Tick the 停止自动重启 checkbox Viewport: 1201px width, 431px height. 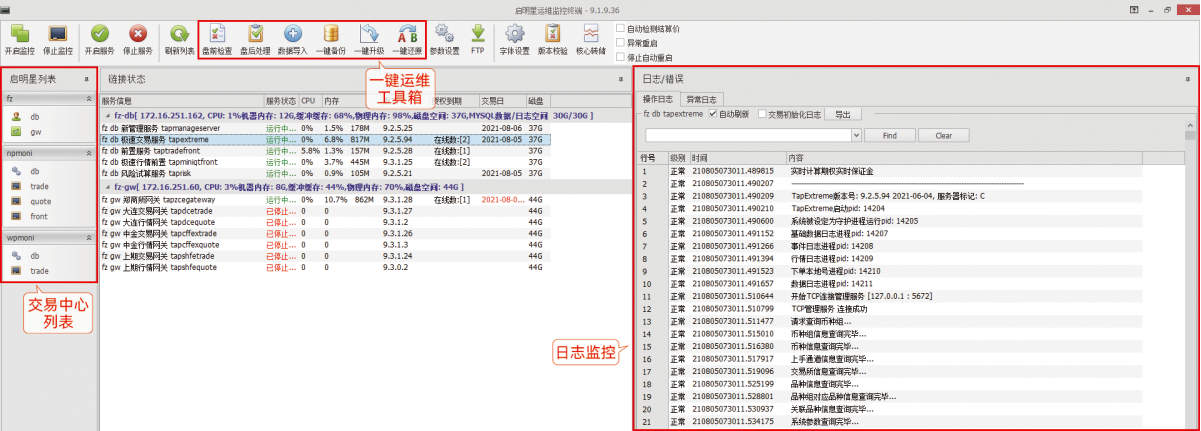(621, 57)
